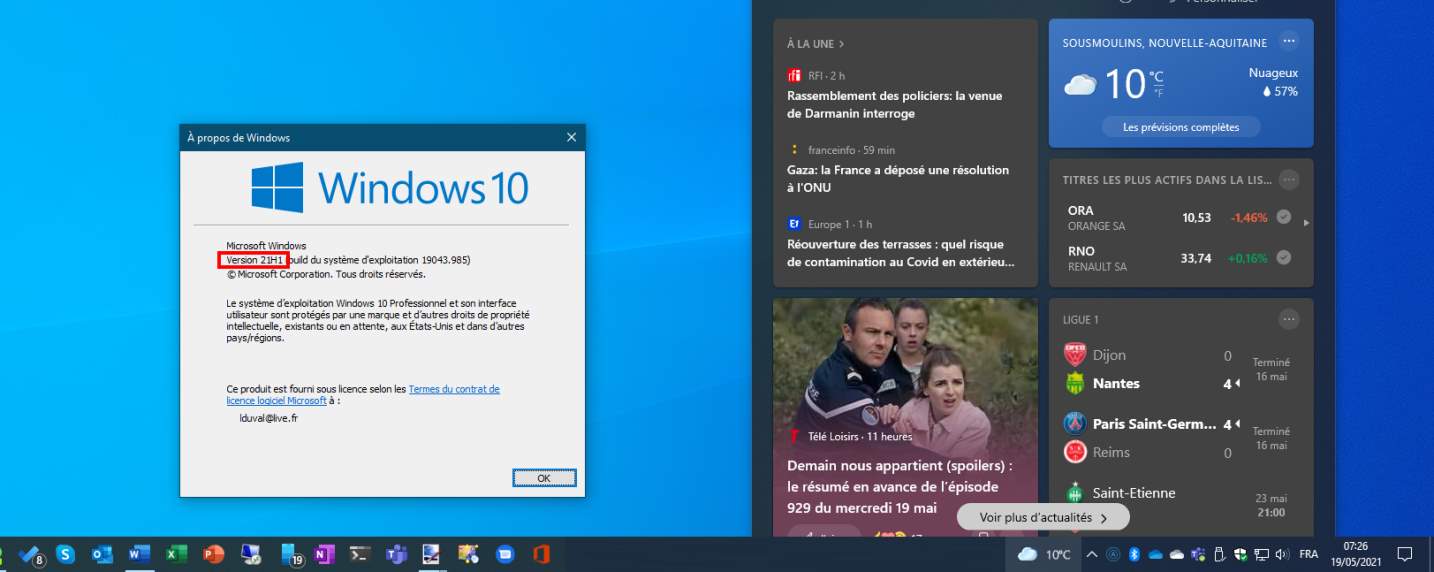Toggle watchlist checkmark for RNO Renault

pos(1284,258)
